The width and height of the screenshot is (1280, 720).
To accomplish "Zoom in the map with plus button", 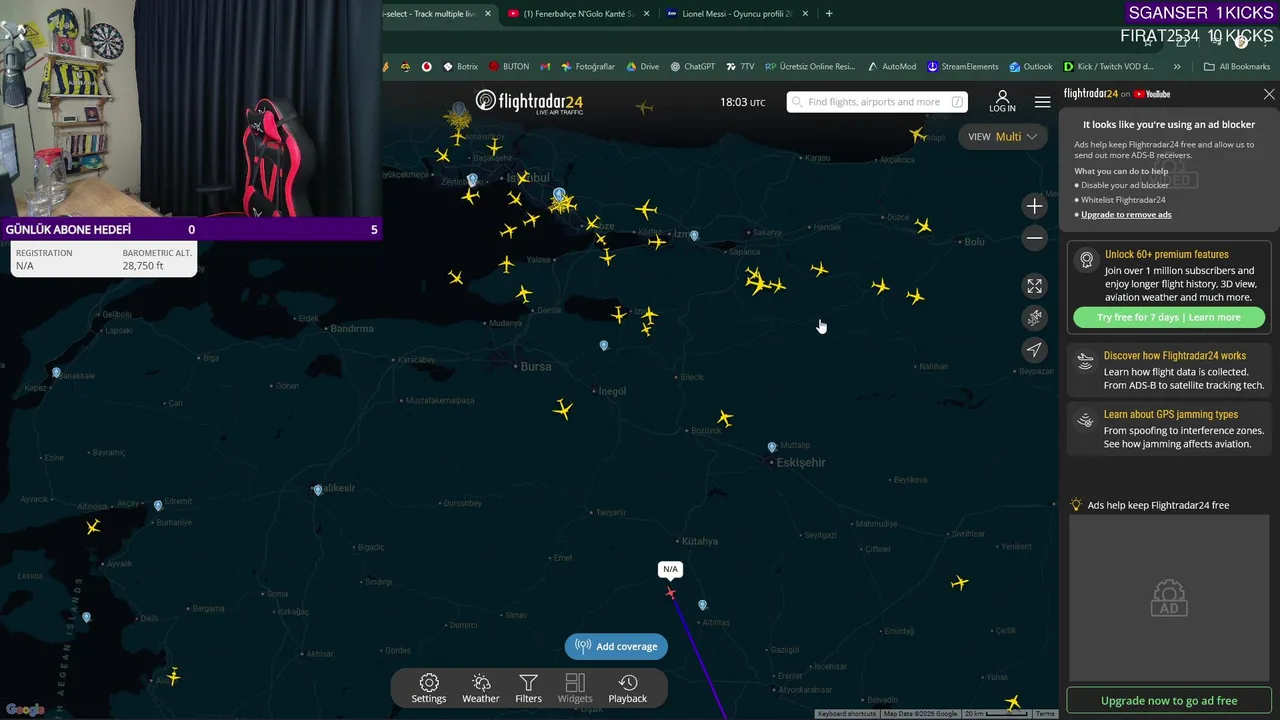I will [1035, 206].
